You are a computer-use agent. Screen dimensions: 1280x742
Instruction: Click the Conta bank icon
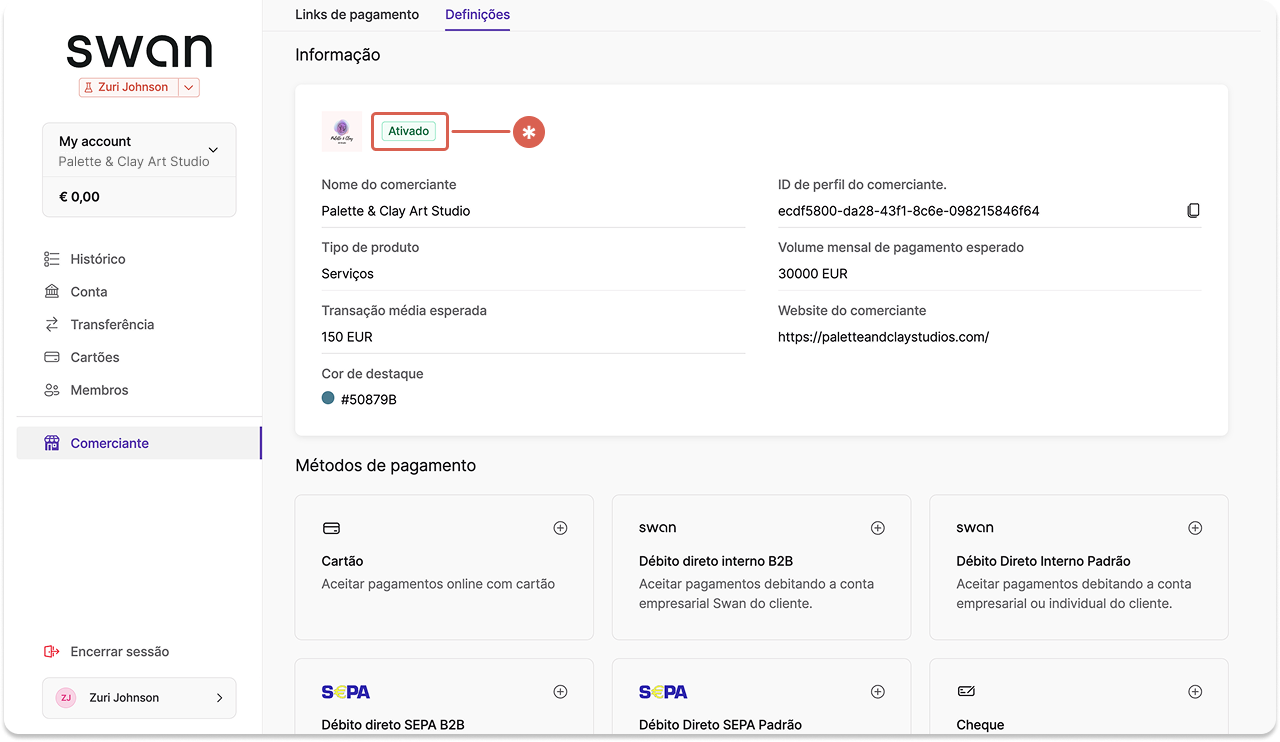pyautogui.click(x=52, y=292)
